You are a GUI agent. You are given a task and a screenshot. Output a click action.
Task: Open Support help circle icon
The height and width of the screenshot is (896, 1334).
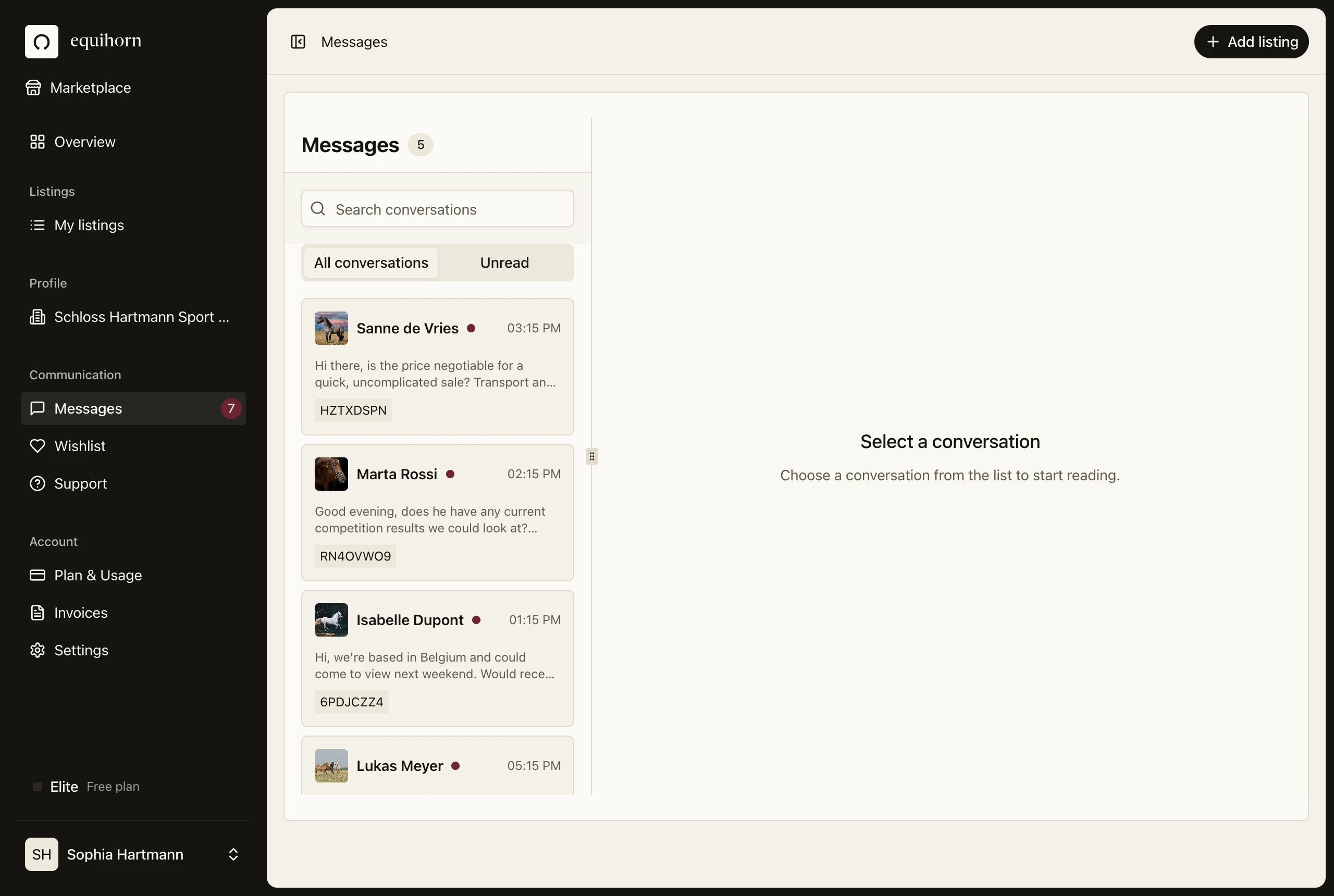point(38,483)
